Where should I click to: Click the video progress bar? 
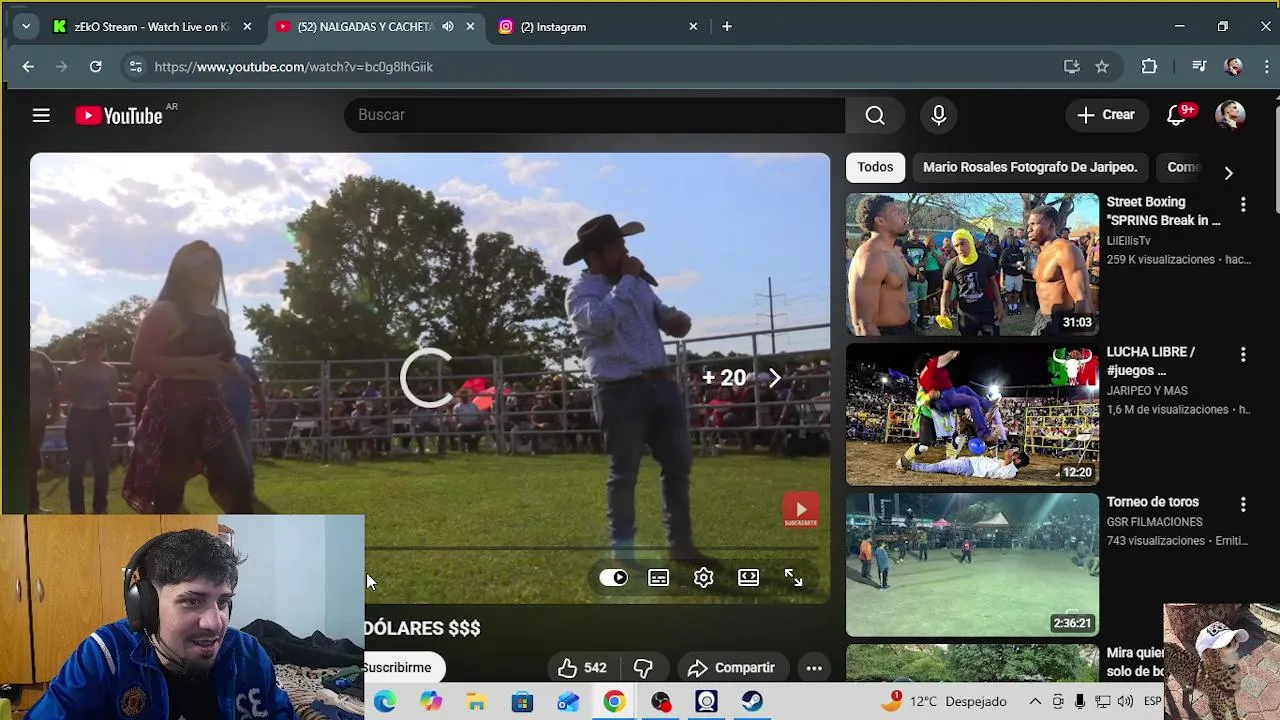(x=592, y=549)
